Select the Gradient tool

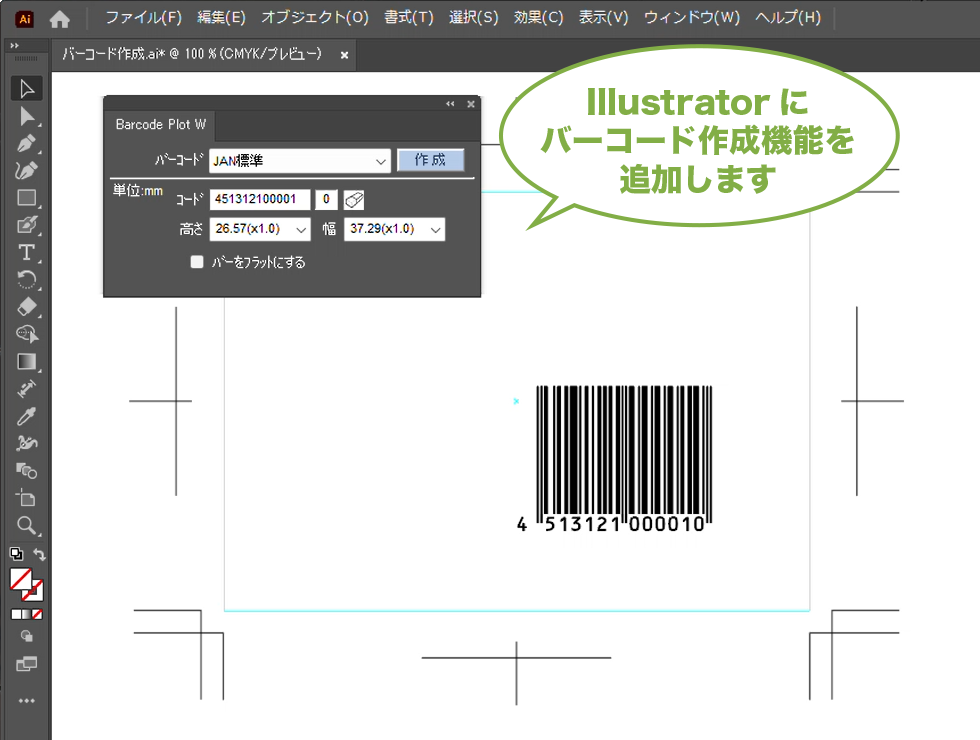coord(26,362)
